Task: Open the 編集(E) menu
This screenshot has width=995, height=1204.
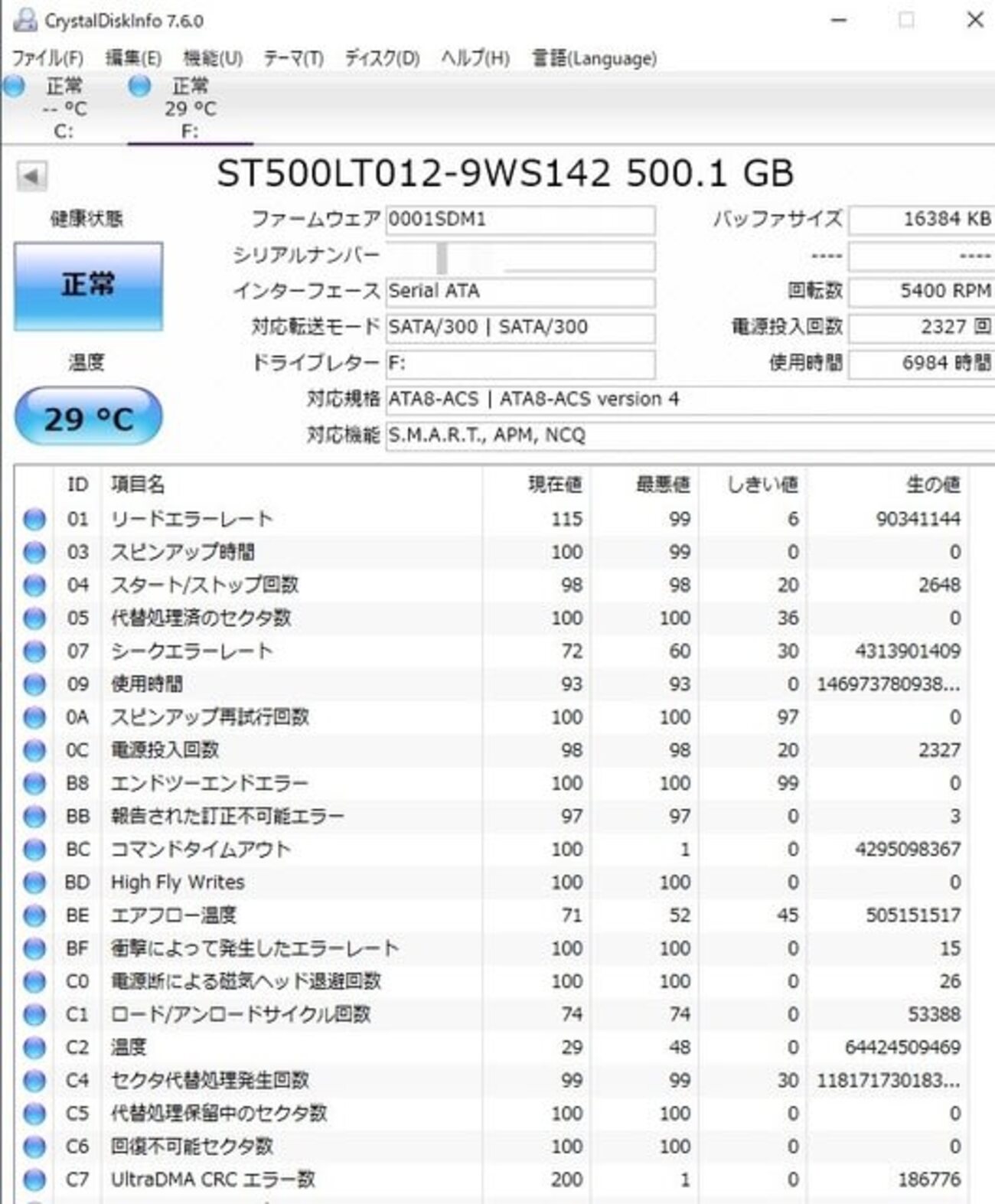Action: click(133, 58)
